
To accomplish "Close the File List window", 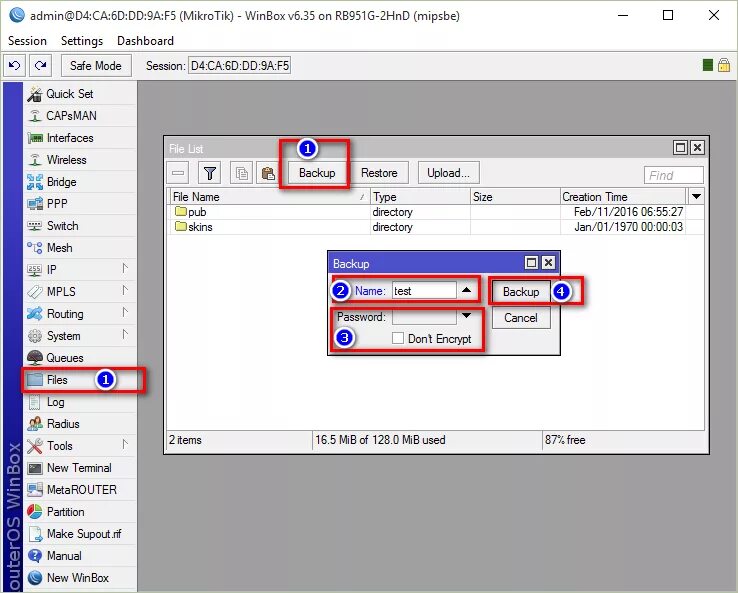I will (x=698, y=148).
